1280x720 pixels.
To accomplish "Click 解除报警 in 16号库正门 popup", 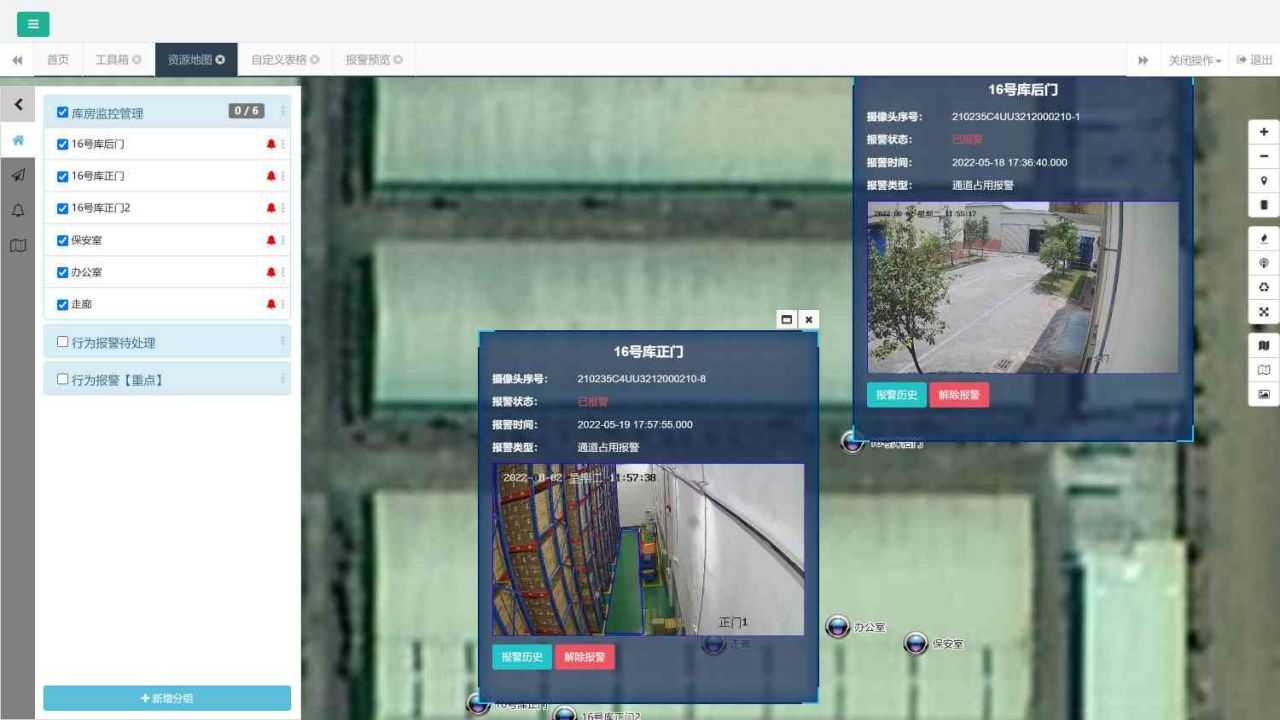I will coord(585,657).
